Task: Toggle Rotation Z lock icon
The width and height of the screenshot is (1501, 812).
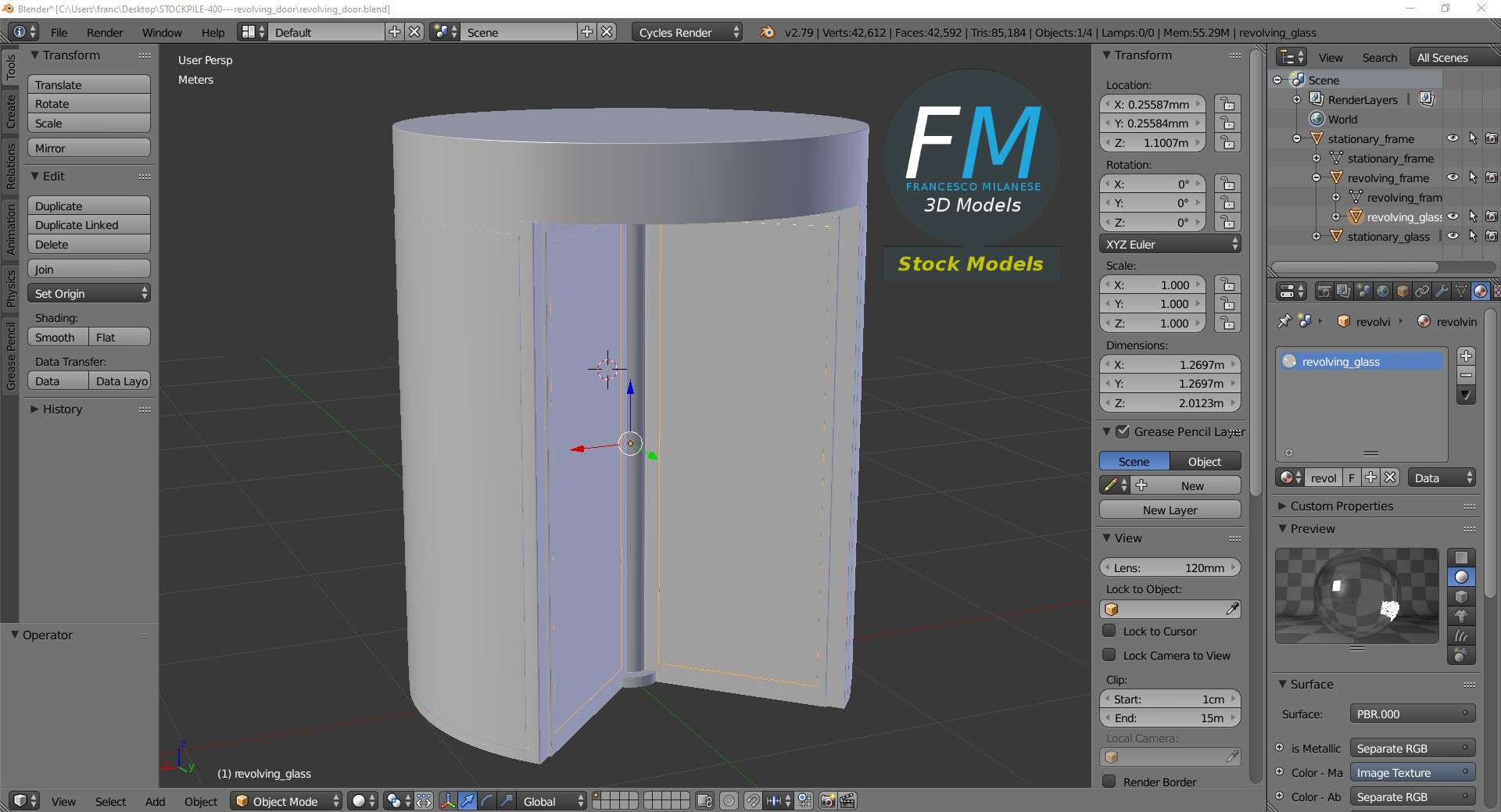Action: (x=1228, y=223)
